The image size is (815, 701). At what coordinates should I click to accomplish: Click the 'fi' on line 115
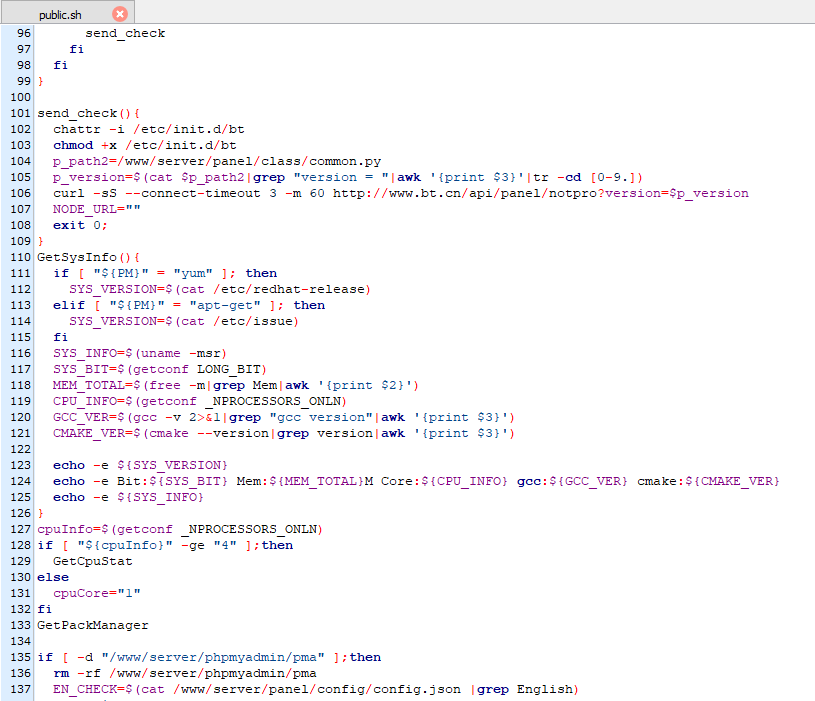60,337
